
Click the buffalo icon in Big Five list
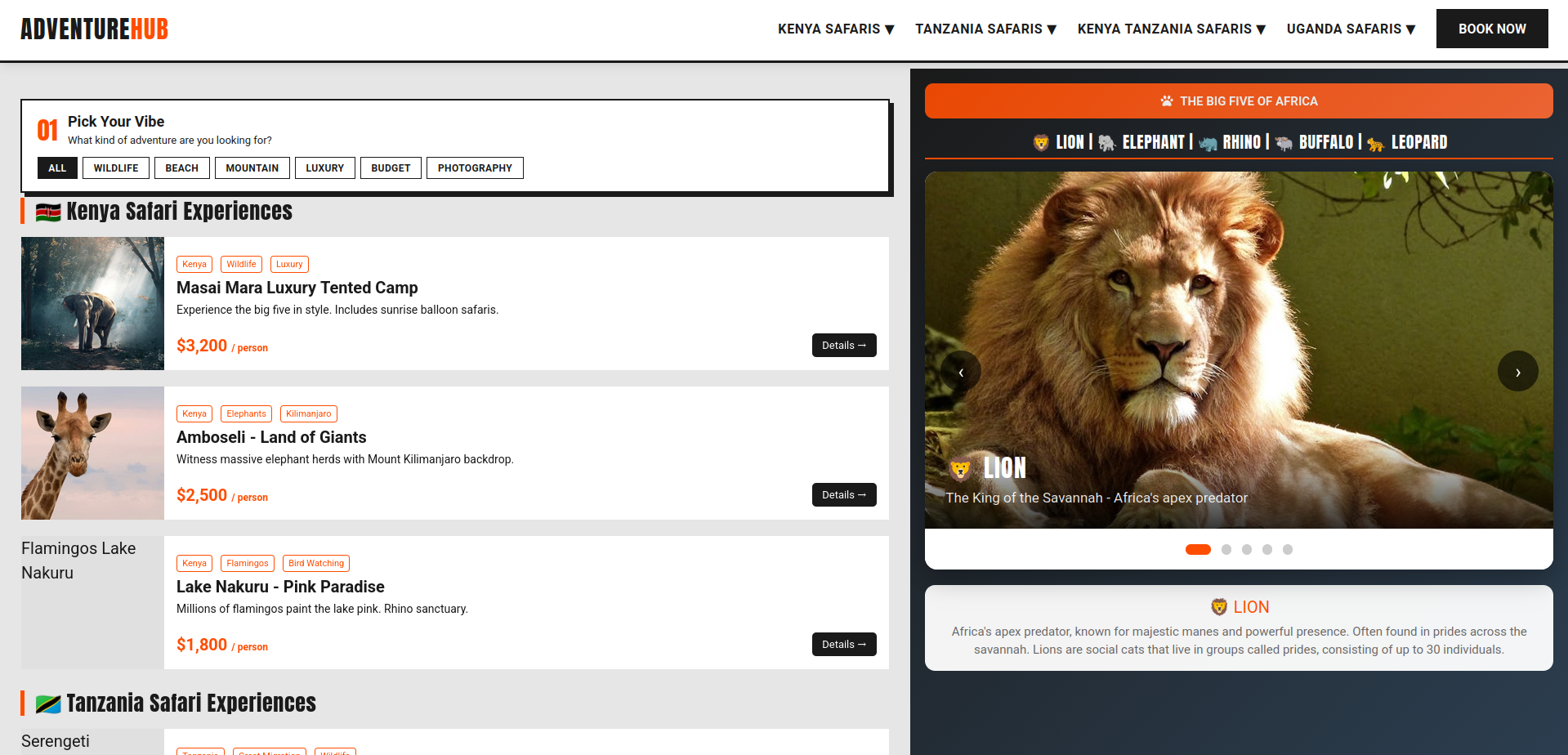(1284, 143)
